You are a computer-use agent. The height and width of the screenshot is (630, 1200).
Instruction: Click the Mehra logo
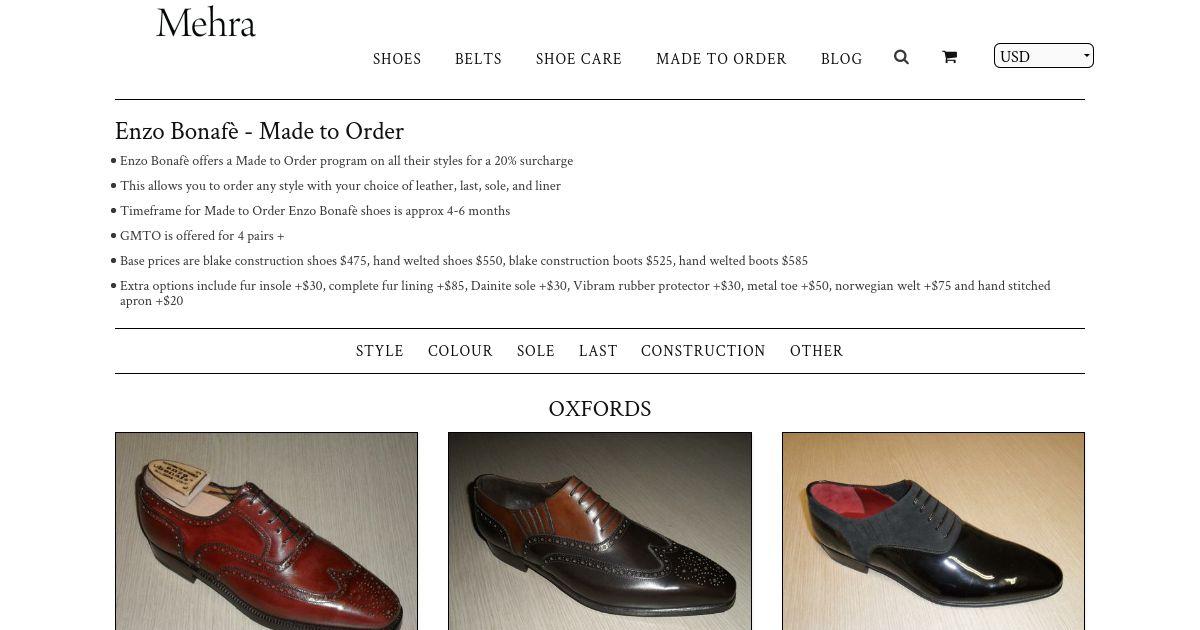click(206, 24)
